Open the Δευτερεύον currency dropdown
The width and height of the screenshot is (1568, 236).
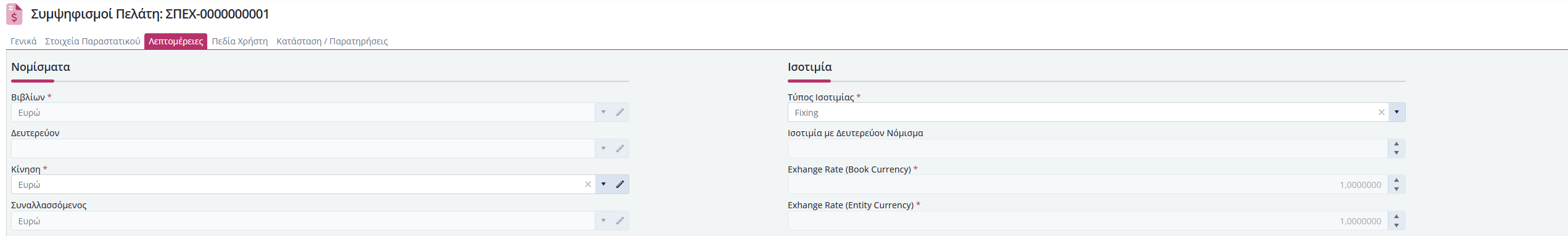point(603,149)
